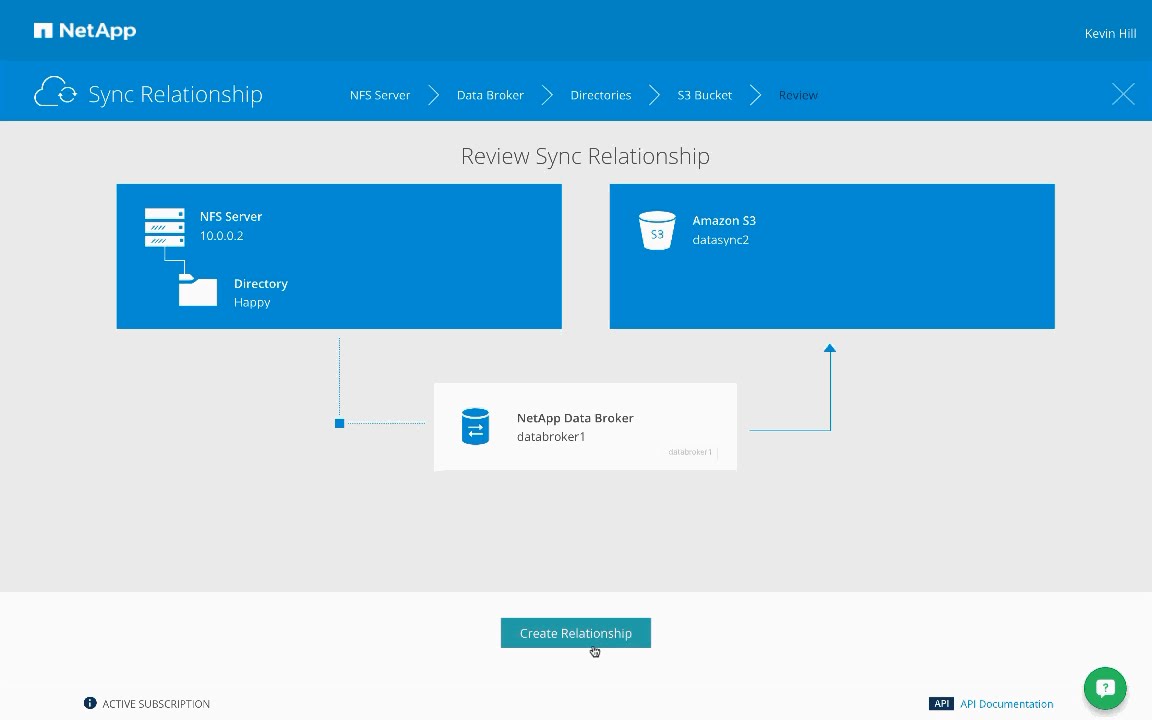Click the NetApp Data Broker title

(575, 418)
